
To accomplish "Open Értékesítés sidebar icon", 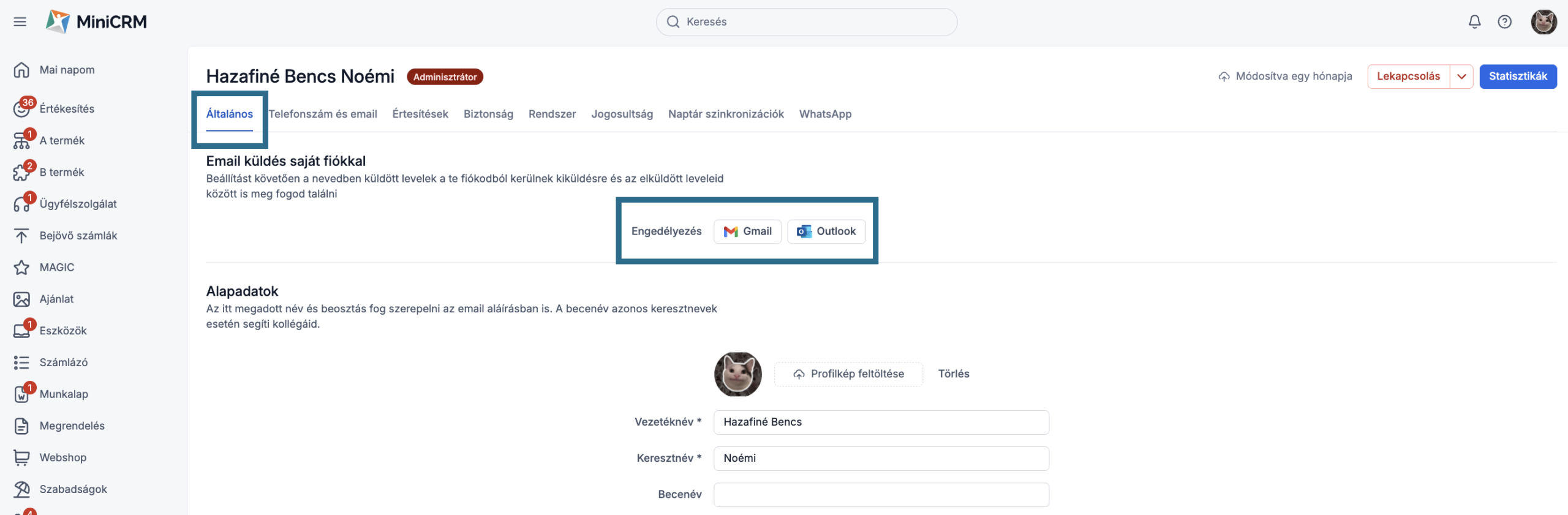I will (21, 109).
